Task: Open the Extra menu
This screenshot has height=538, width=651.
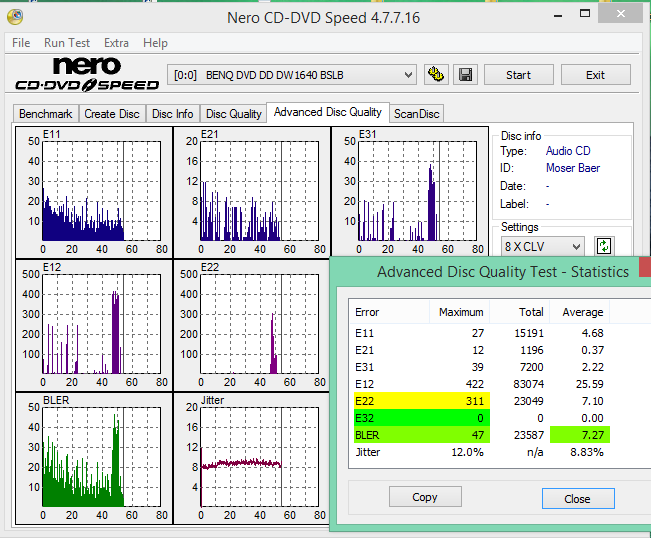Action: click(116, 43)
